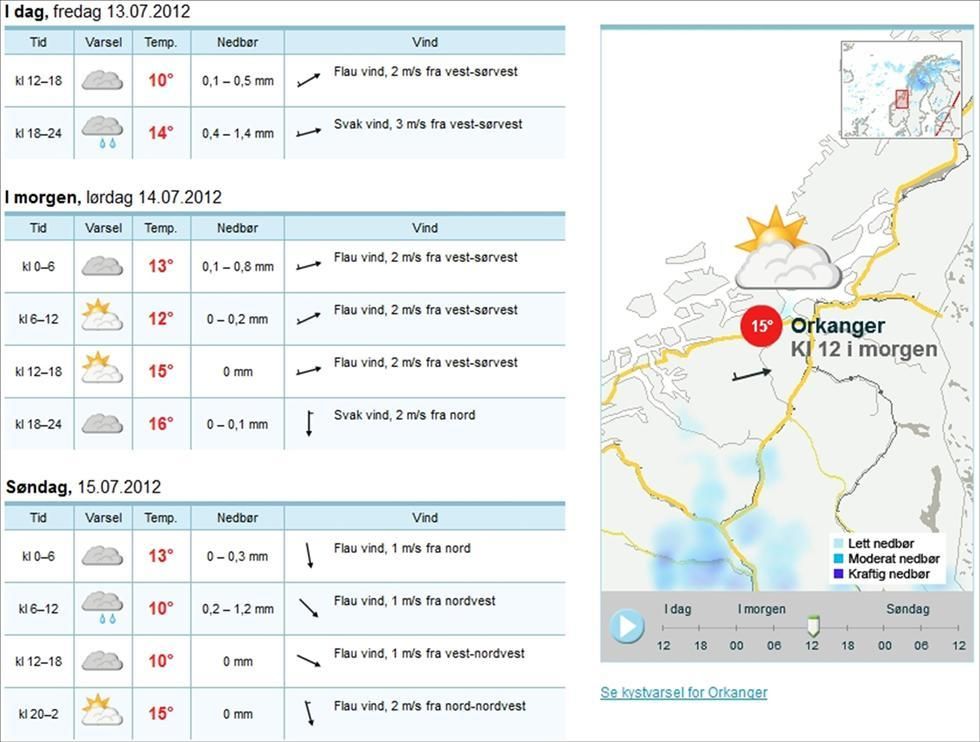Select the rain cloud icon for kl 18–24 today
980x742 pixels.
(102, 125)
